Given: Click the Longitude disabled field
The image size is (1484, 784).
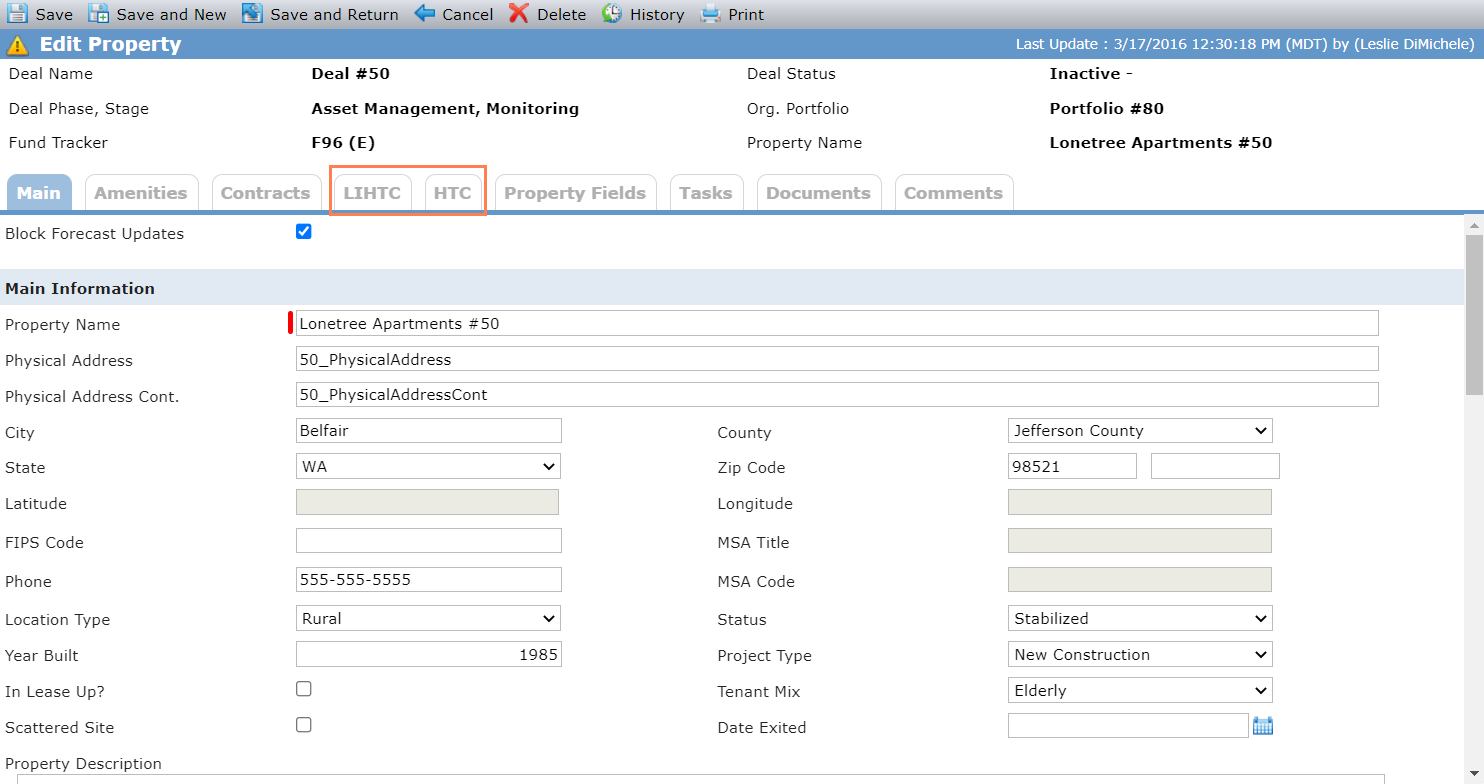Looking at the screenshot, I should [1140, 503].
